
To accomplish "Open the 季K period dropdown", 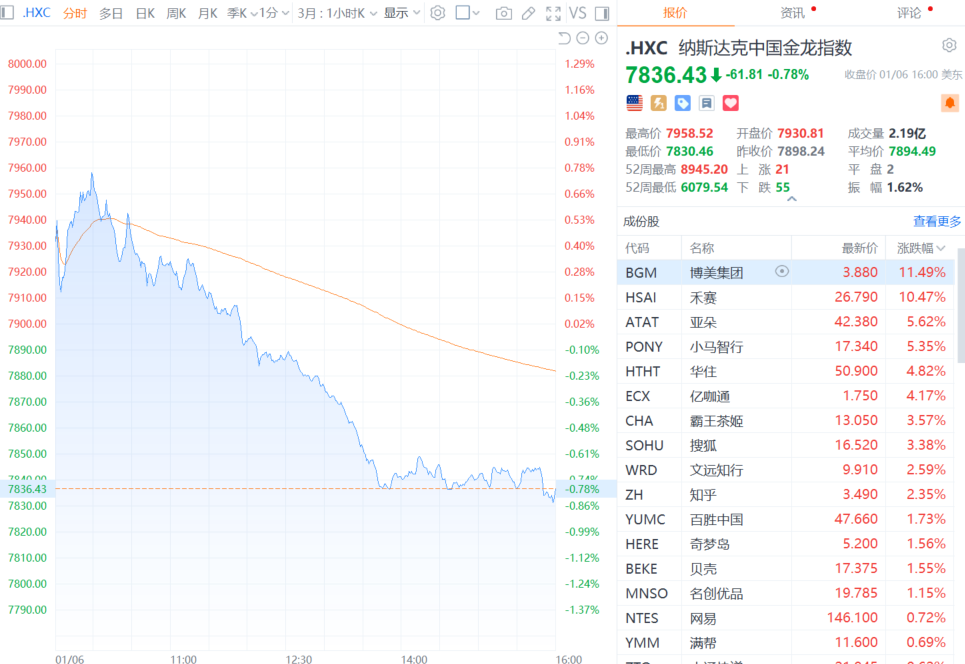I will click(x=242, y=13).
